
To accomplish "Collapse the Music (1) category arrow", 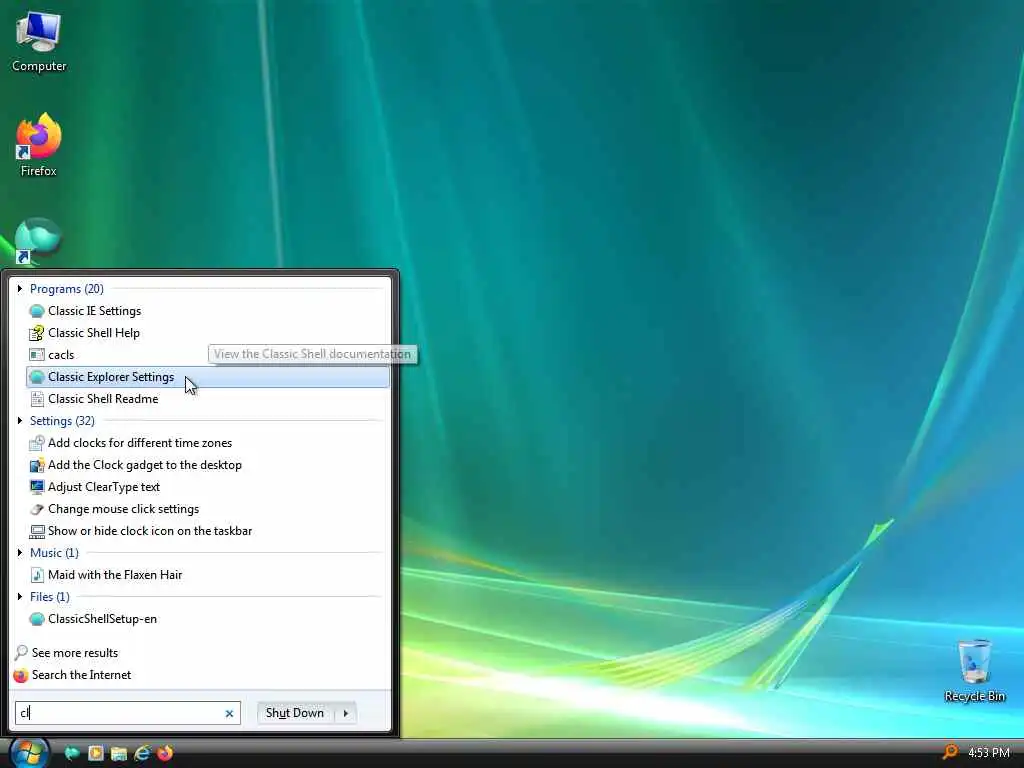I will pyautogui.click(x=20, y=552).
